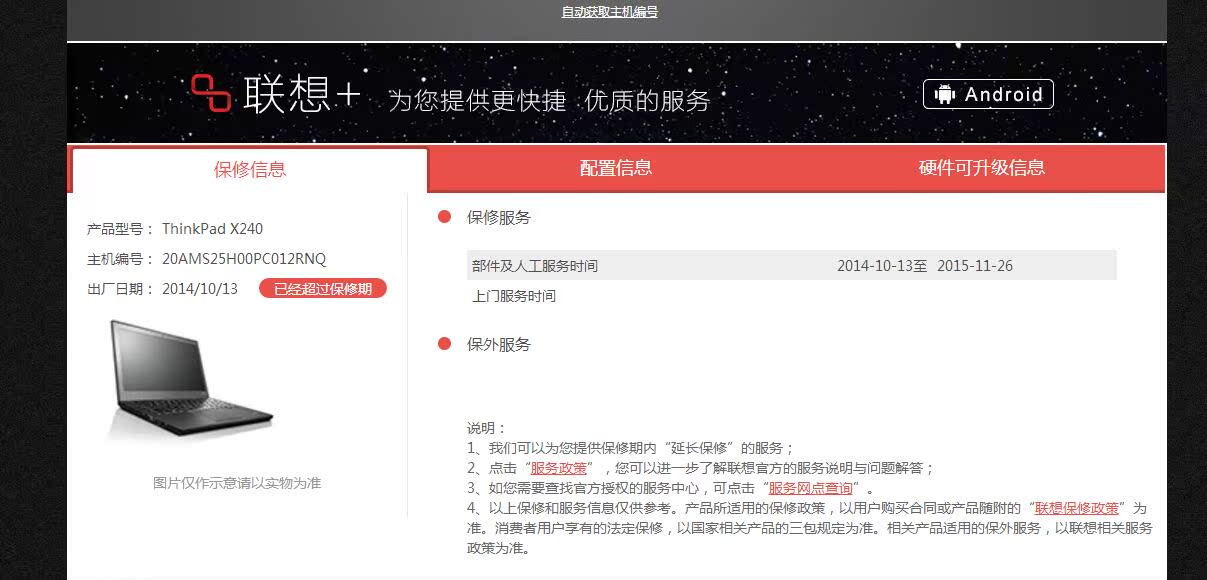Click the 图片仅作示意请以实物为准 caption
This screenshot has height=580, width=1207.
237,483
